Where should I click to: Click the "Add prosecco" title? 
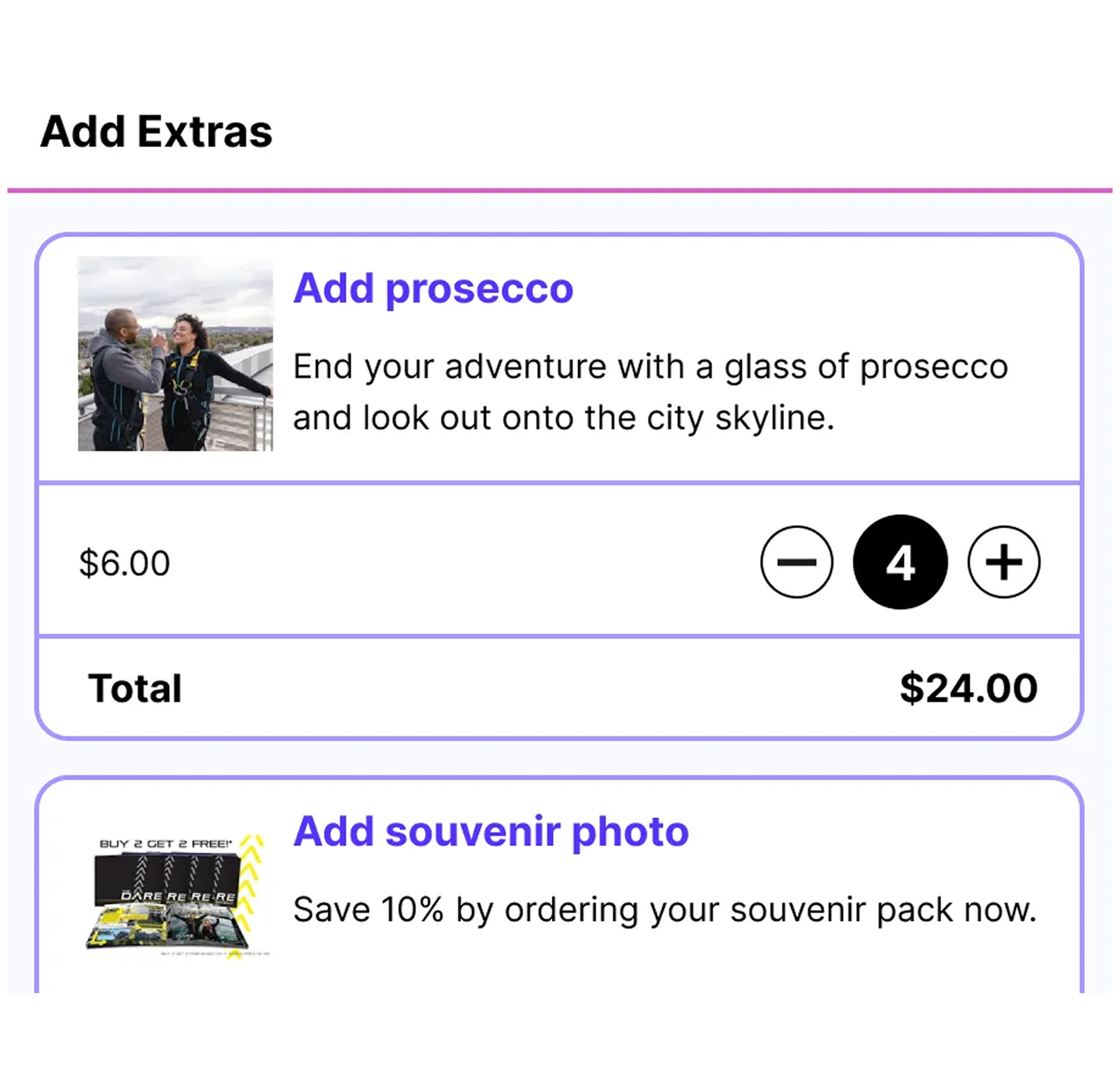(x=433, y=288)
